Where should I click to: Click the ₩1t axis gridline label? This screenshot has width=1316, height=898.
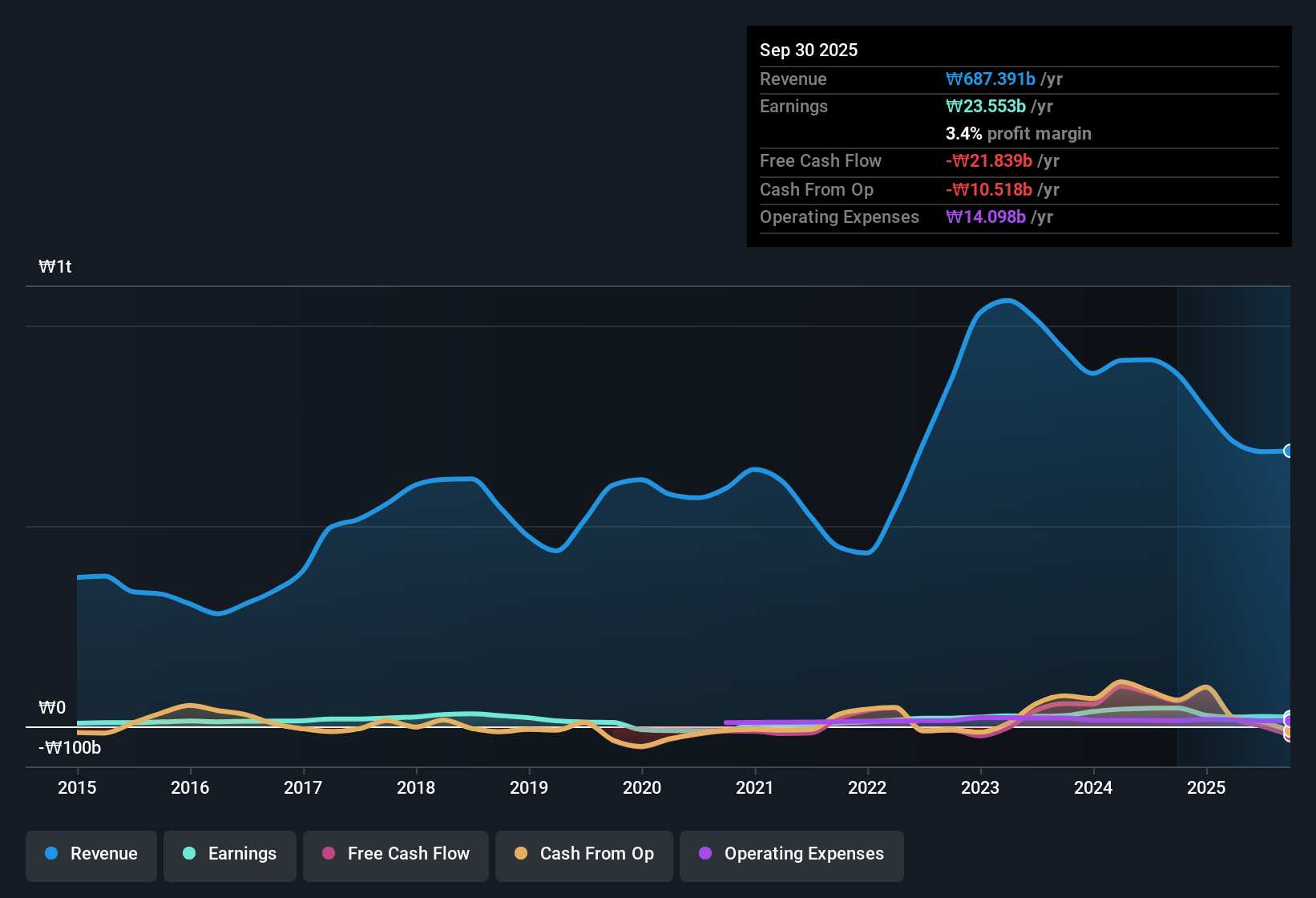[54, 266]
